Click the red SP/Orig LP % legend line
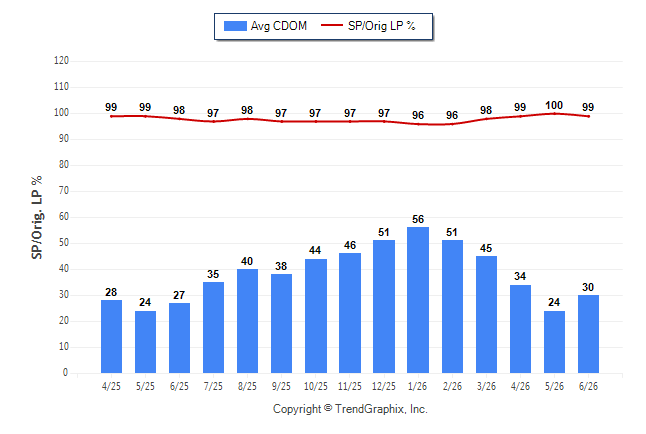This screenshot has height=434, width=646. point(332,26)
